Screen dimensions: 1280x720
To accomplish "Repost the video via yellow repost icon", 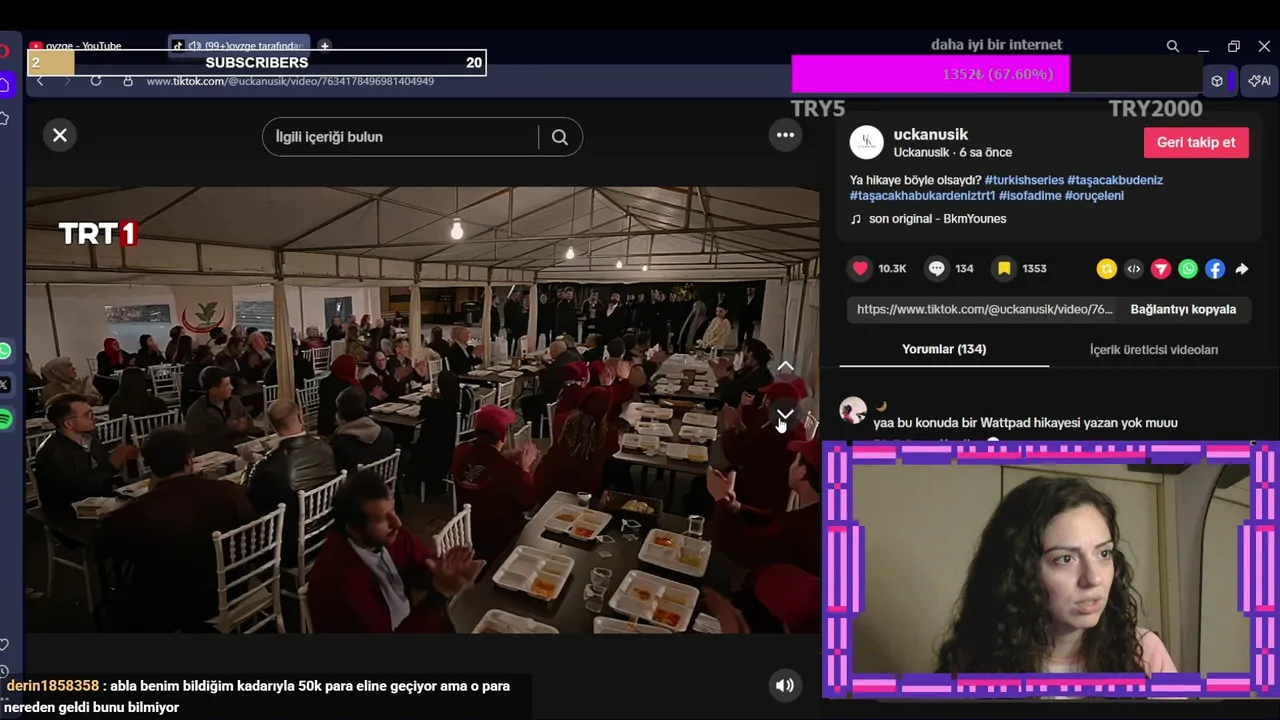I will pos(1106,269).
